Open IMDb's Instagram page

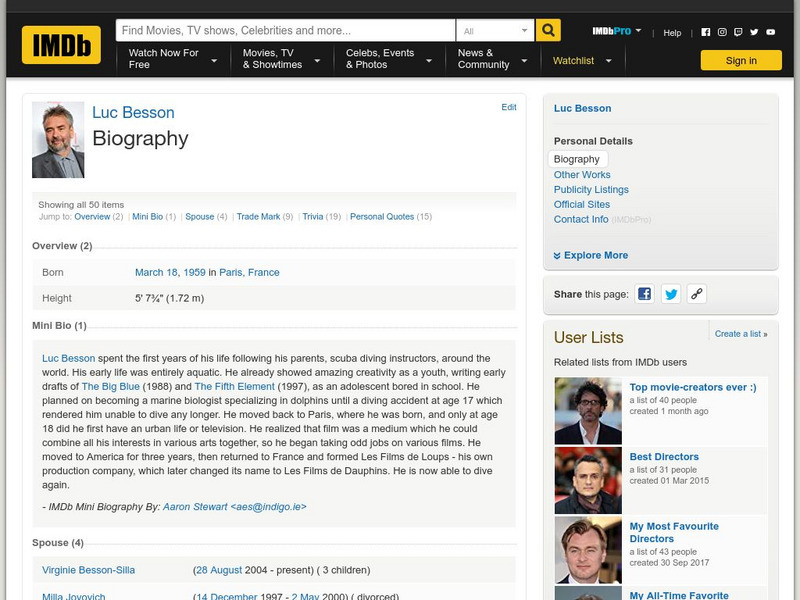tap(722, 31)
